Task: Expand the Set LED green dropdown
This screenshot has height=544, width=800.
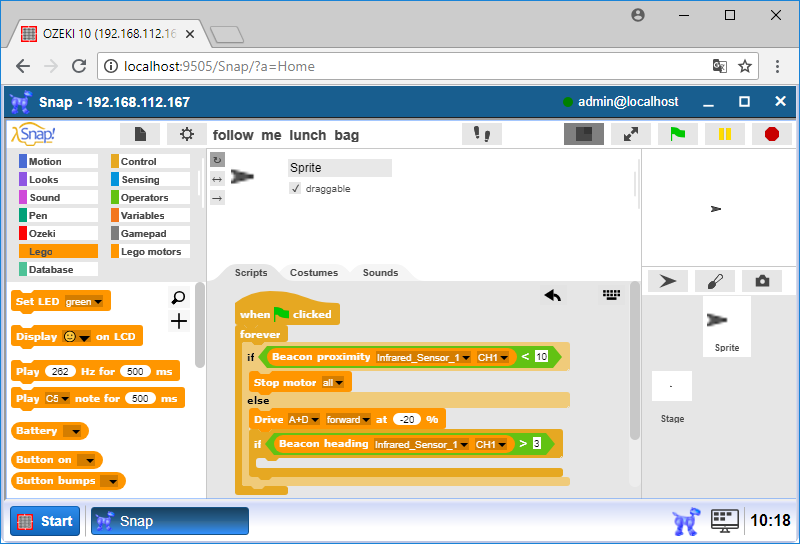Action: pyautogui.click(x=97, y=301)
